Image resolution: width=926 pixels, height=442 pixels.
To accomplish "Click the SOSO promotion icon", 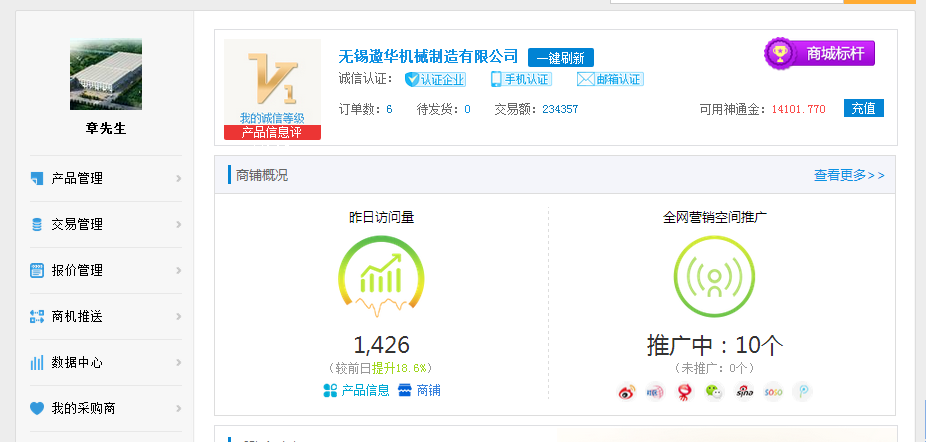I will click(x=773, y=391).
